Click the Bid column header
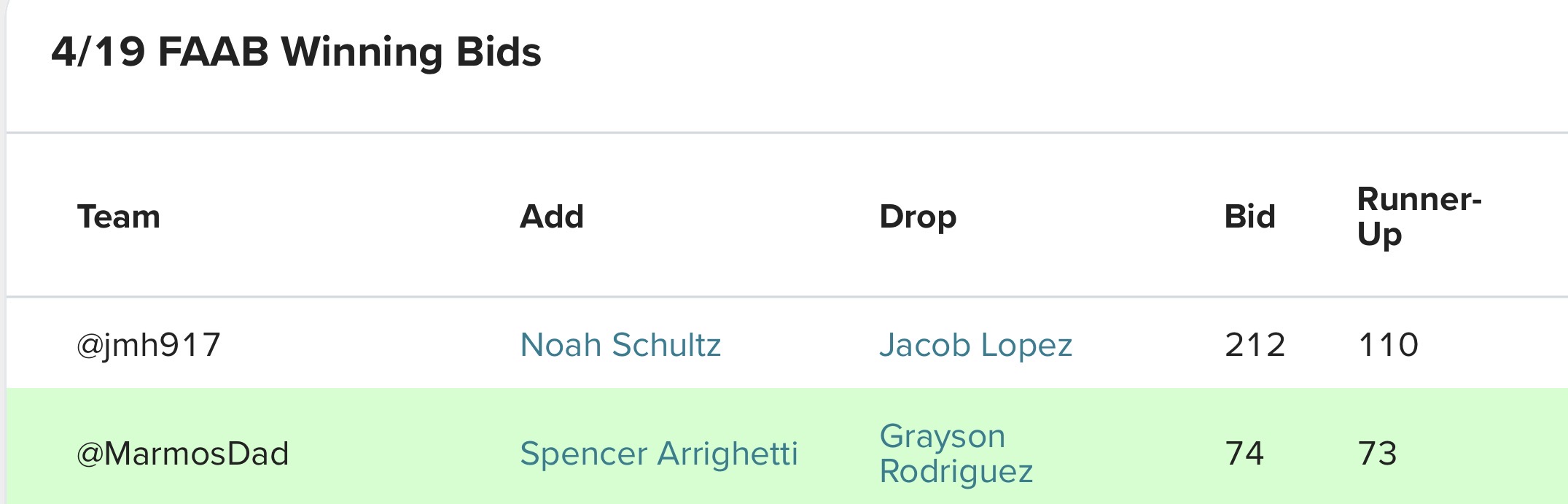The width and height of the screenshot is (1568, 504). (x=1249, y=217)
